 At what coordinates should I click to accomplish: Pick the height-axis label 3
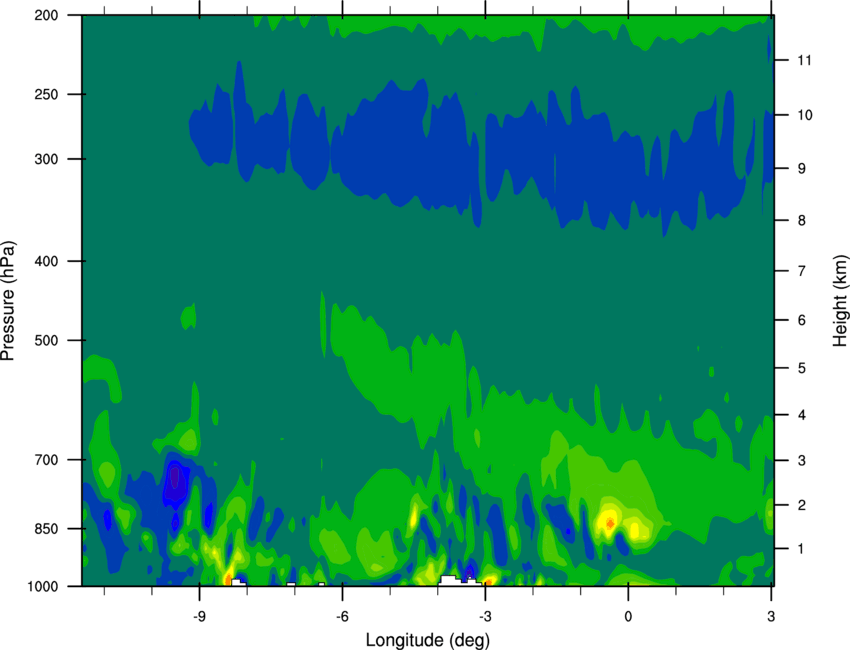pyautogui.click(x=801, y=461)
